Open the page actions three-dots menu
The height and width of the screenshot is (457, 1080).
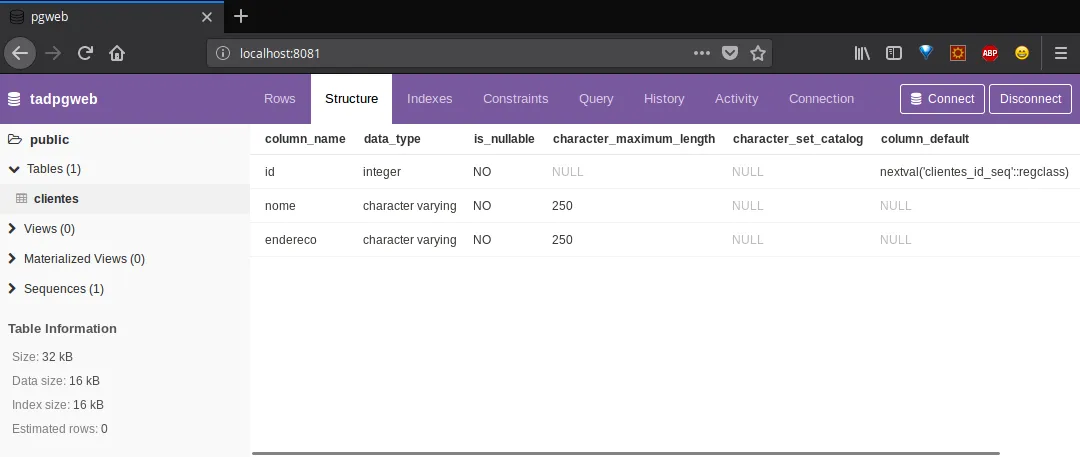702,53
